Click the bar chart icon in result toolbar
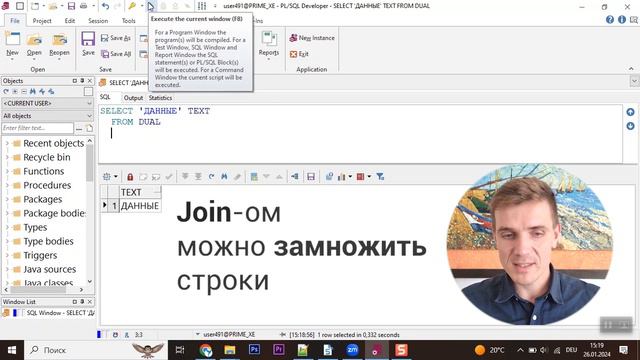Image resolution: width=640 pixels, height=360 pixels. coord(342,177)
